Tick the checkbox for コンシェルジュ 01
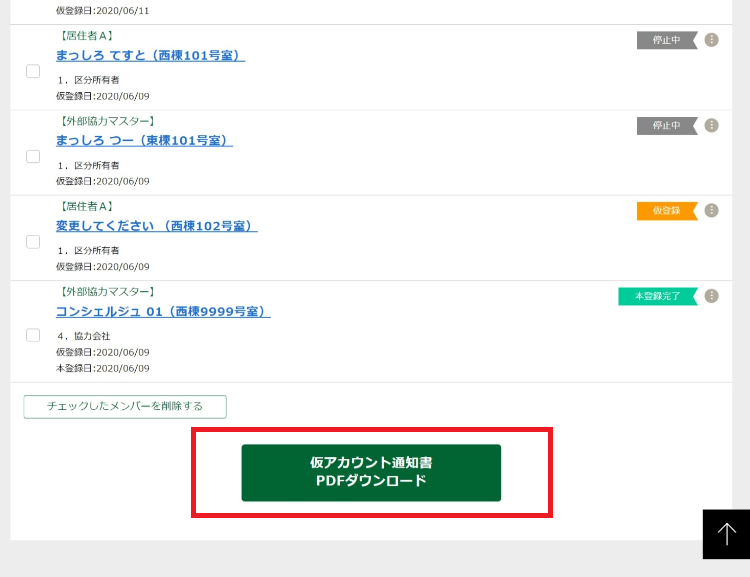Viewport: 750px width, 577px height. pos(33,335)
